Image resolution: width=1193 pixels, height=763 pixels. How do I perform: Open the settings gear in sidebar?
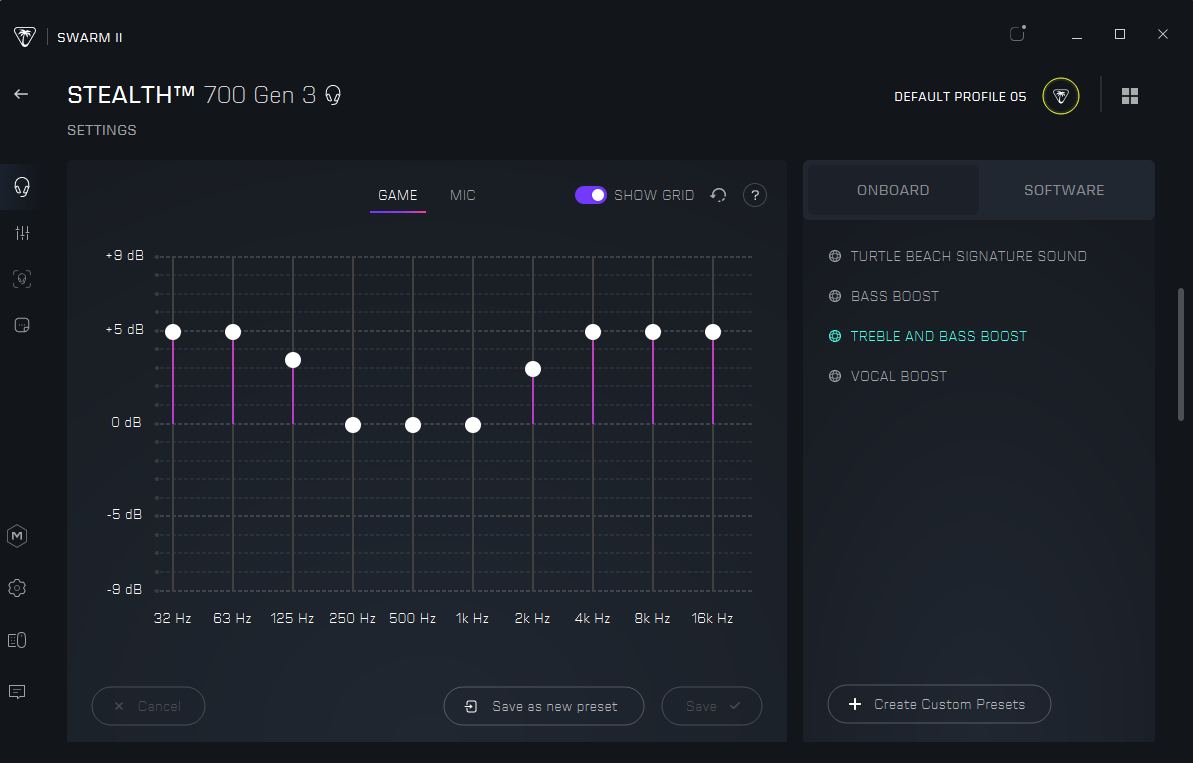click(x=17, y=588)
